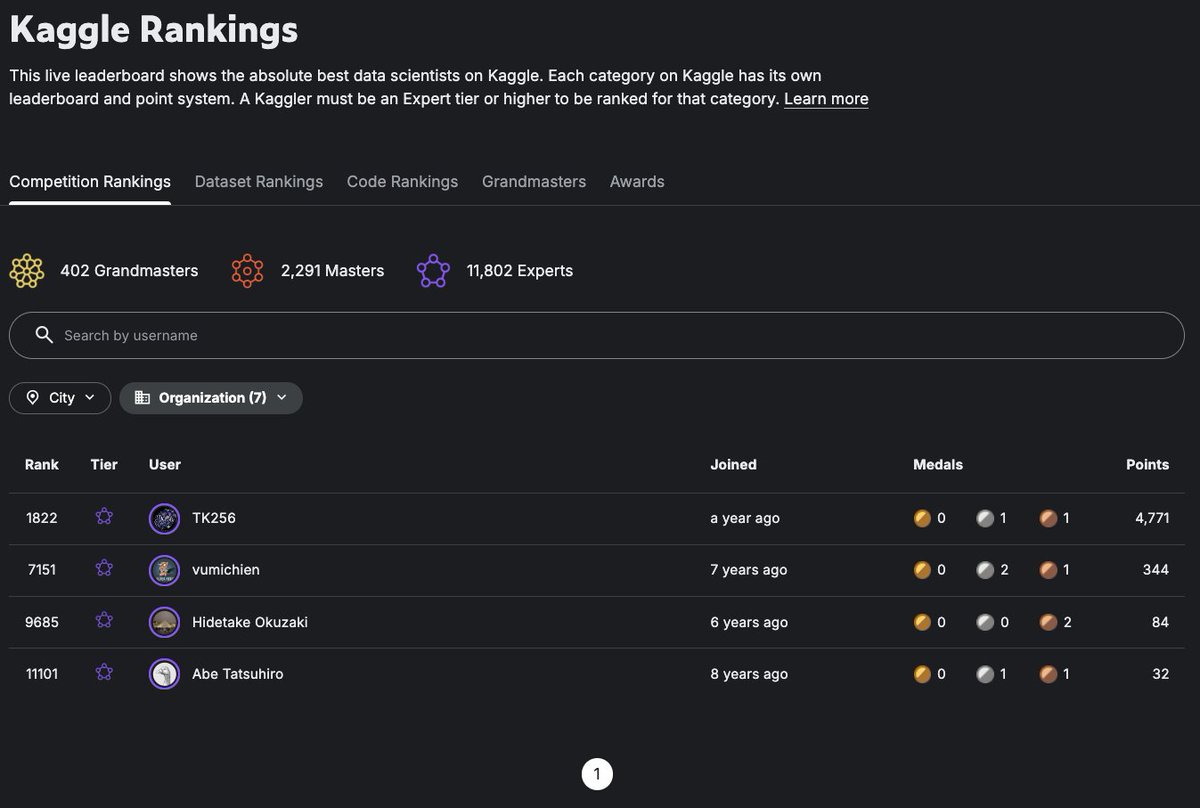Image resolution: width=1200 pixels, height=808 pixels.
Task: Click Abe Tatsuhiro's avatar thumbnail
Action: pyautogui.click(x=164, y=674)
